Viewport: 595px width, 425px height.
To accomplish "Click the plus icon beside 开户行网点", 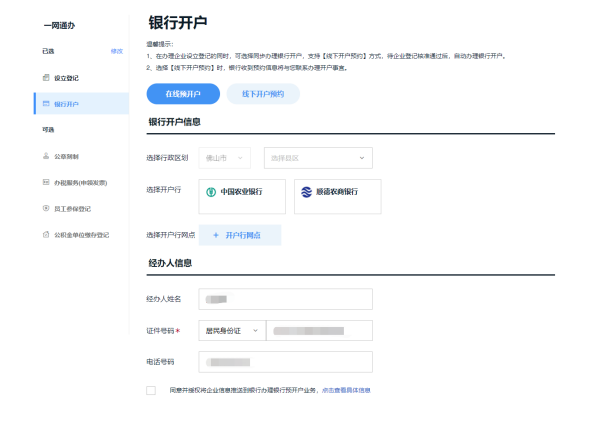I will [x=216, y=235].
